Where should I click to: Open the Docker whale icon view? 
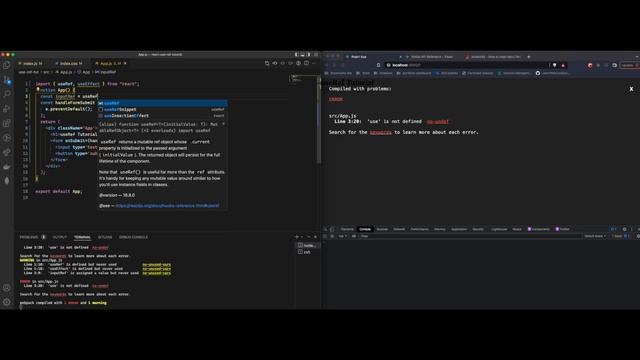coord(7,167)
